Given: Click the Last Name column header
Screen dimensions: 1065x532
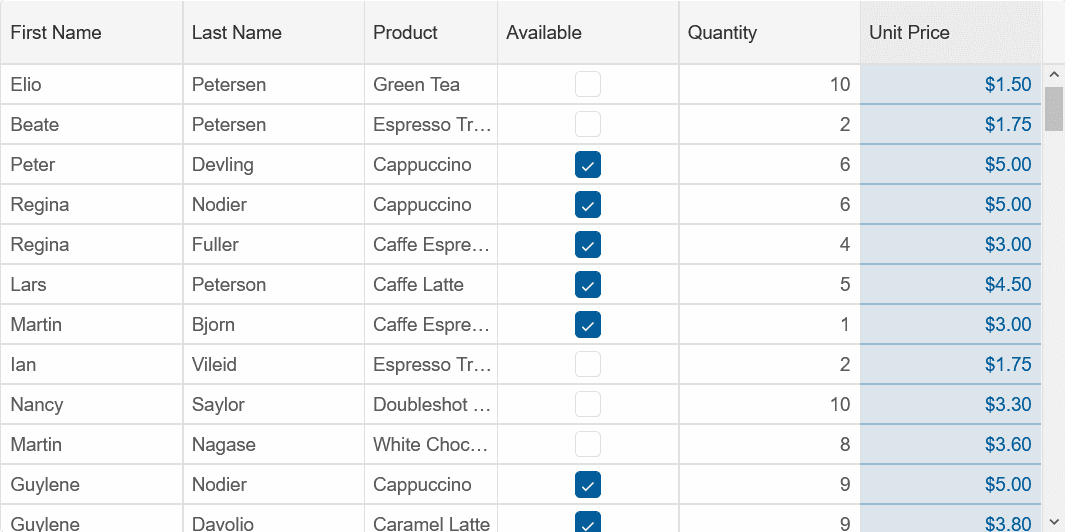Looking at the screenshot, I should [x=274, y=33].
